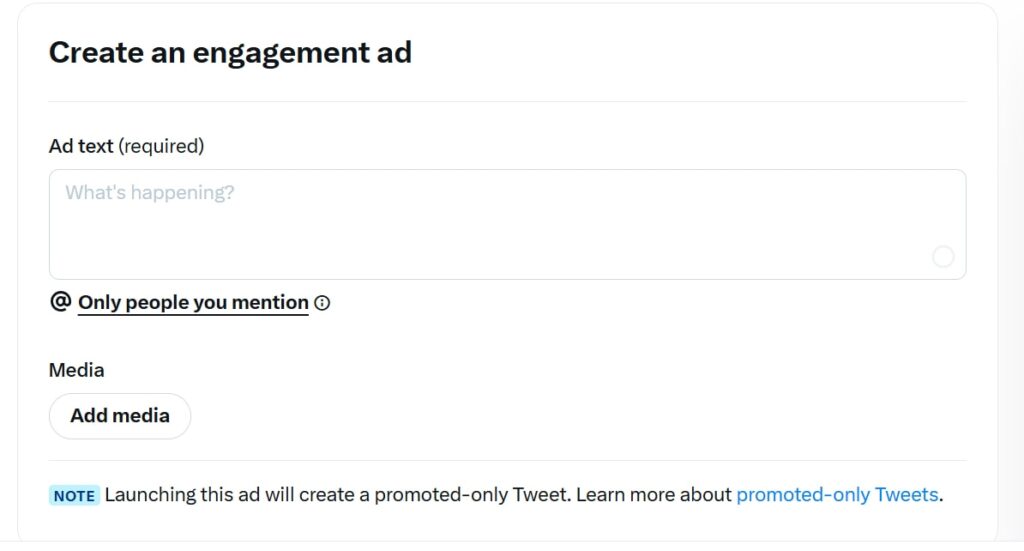Click the "(required)" indicator text
The width and height of the screenshot is (1024, 551).
(161, 146)
